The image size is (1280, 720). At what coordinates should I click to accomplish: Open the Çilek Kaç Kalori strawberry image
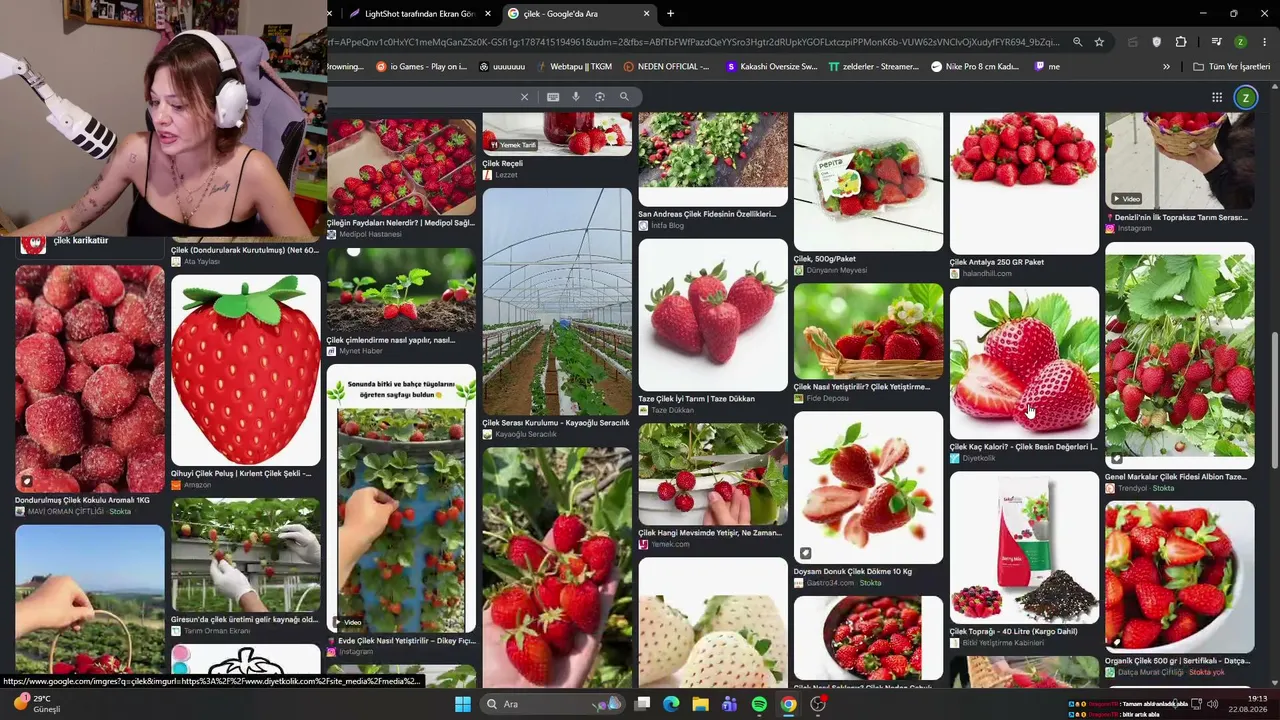click(x=1024, y=363)
